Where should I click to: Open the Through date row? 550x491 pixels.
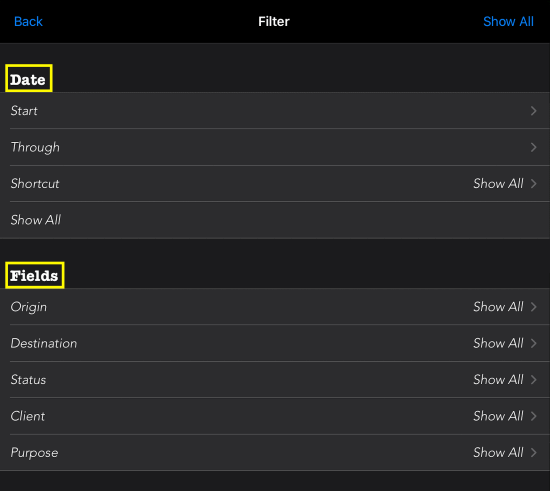coord(275,147)
